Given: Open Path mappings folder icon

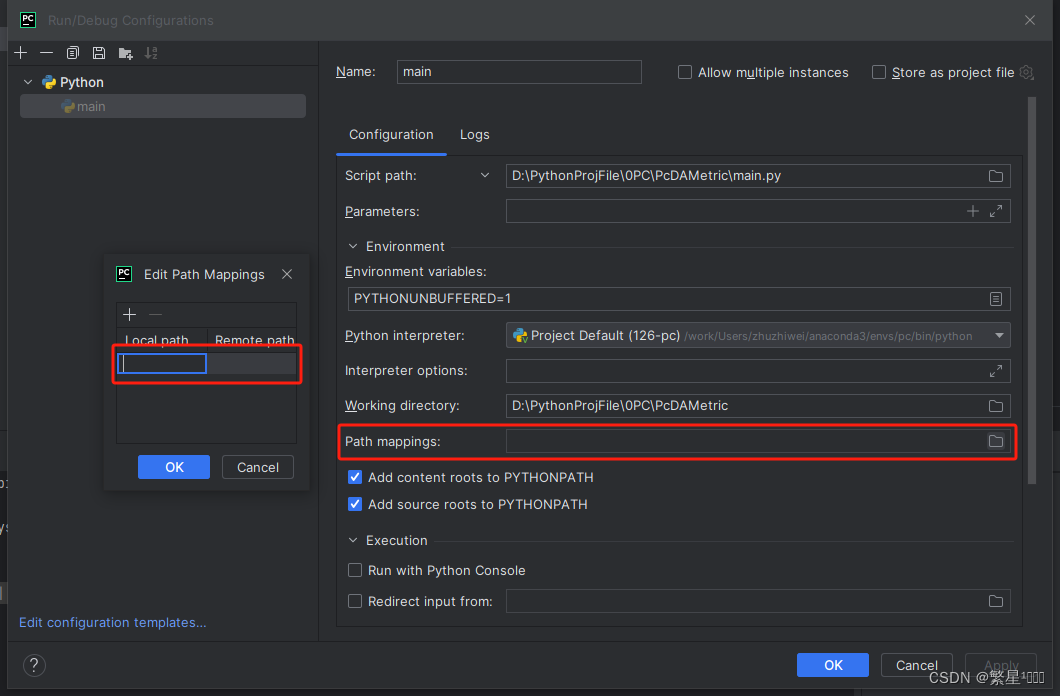Looking at the screenshot, I should pos(996,441).
